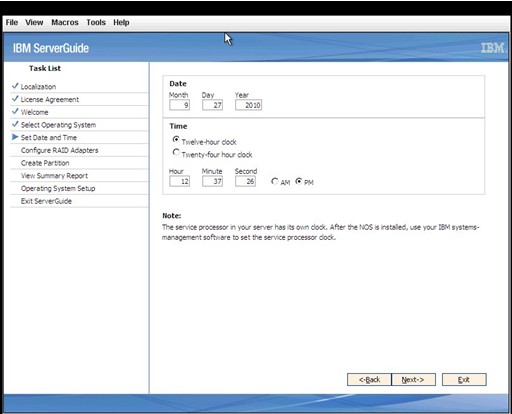Click the IBM logo in the header
This screenshot has height=414, width=512.
pos(494,48)
